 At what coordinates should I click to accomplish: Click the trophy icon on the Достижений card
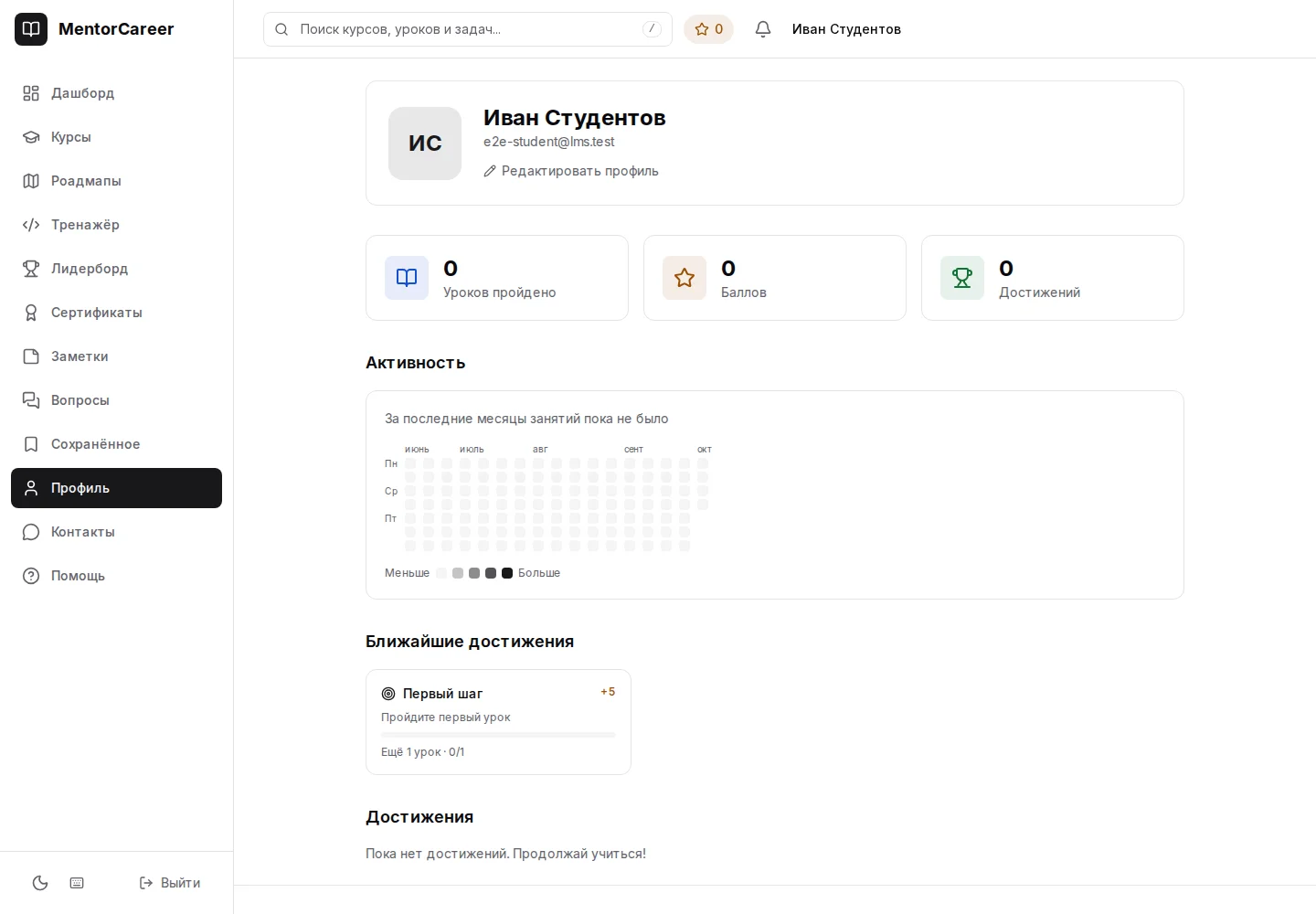(962, 278)
